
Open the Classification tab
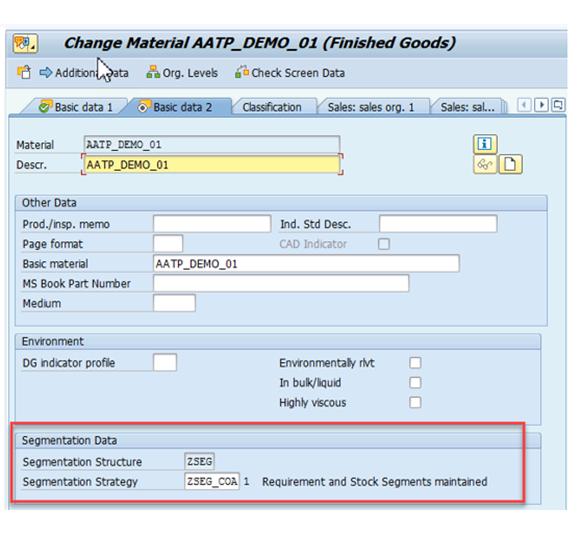click(x=272, y=107)
